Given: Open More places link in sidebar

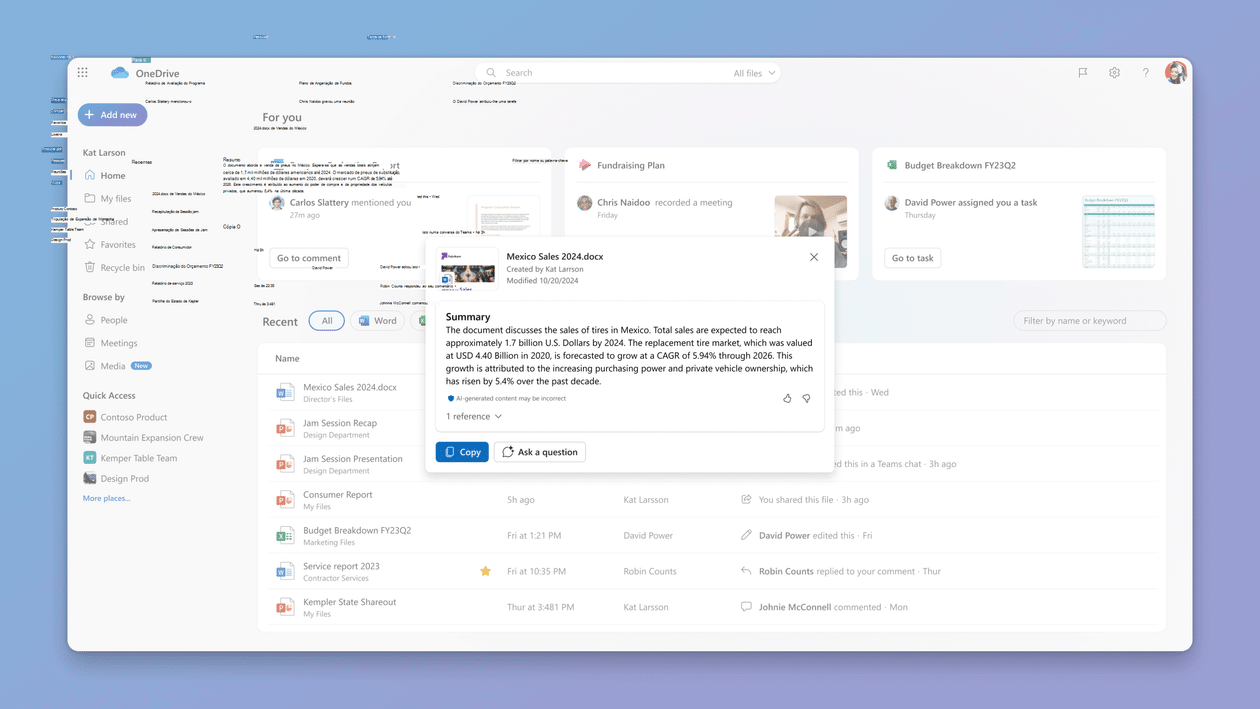Looking at the screenshot, I should point(106,497).
